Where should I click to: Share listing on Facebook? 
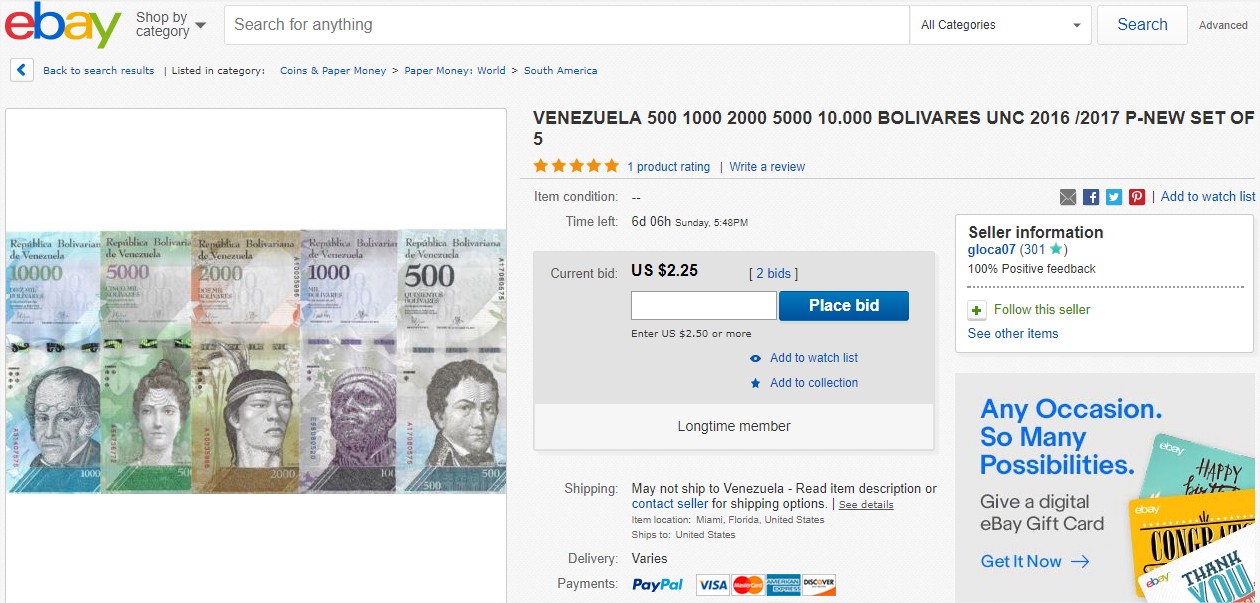coord(1091,197)
